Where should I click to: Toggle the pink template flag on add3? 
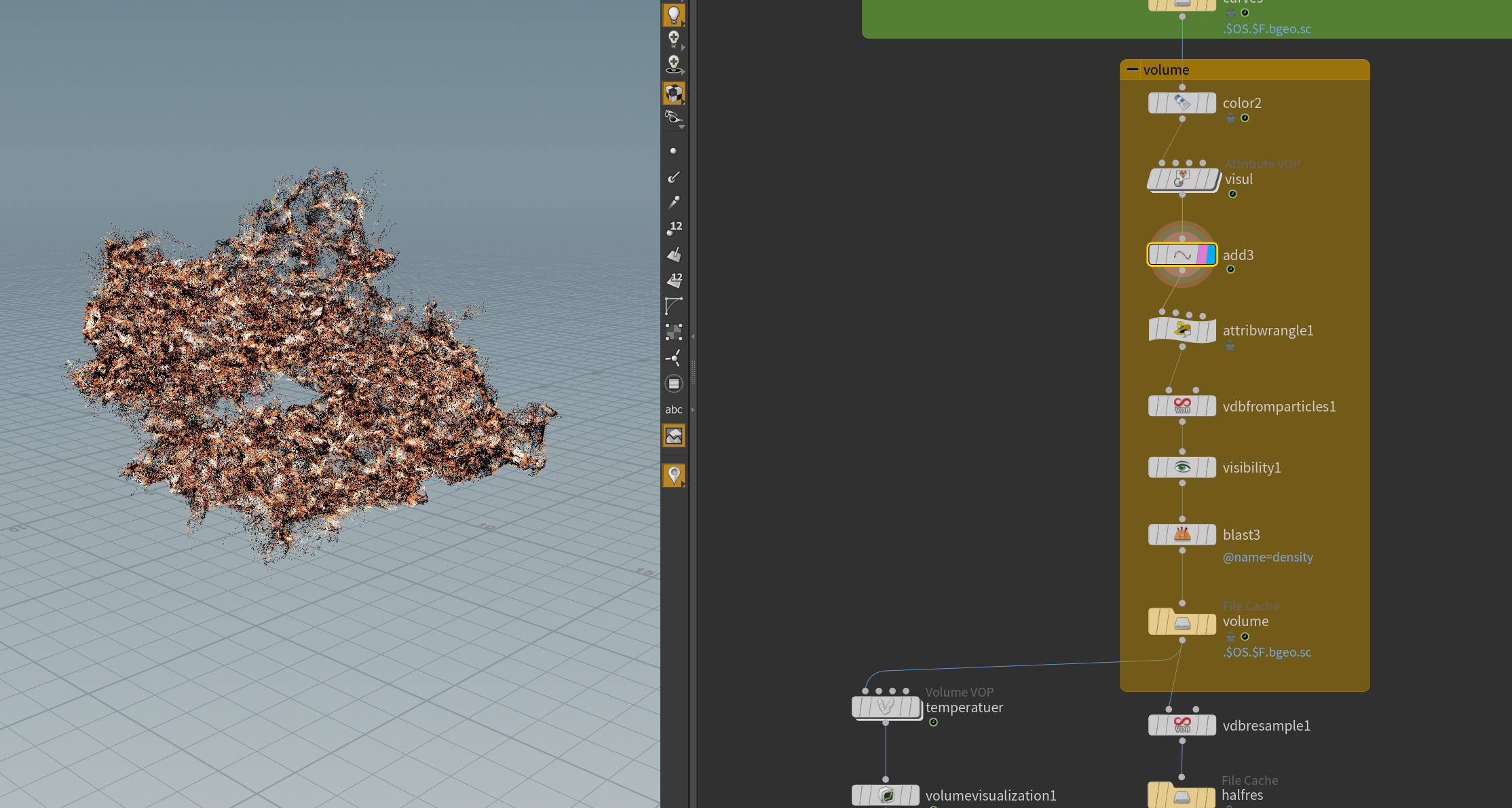pyautogui.click(x=1202, y=255)
